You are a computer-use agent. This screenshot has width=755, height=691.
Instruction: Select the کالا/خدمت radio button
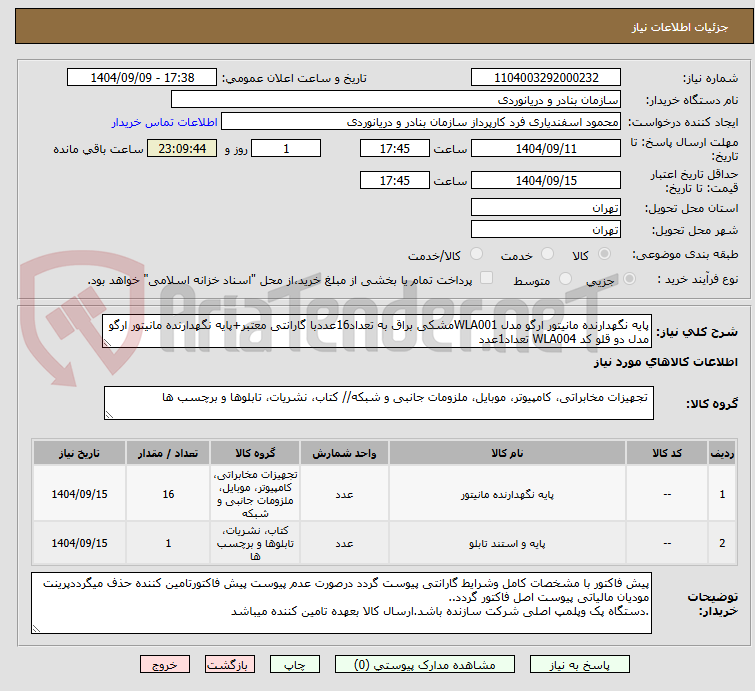[x=476, y=254]
